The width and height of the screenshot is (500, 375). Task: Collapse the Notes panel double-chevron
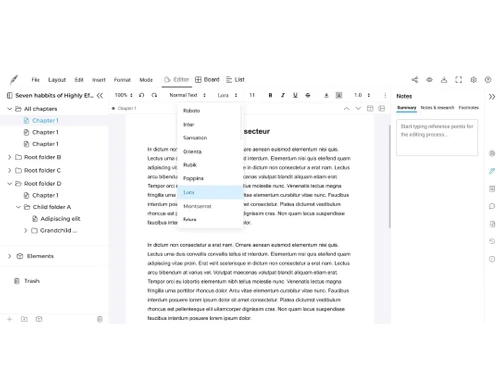pyautogui.click(x=492, y=97)
